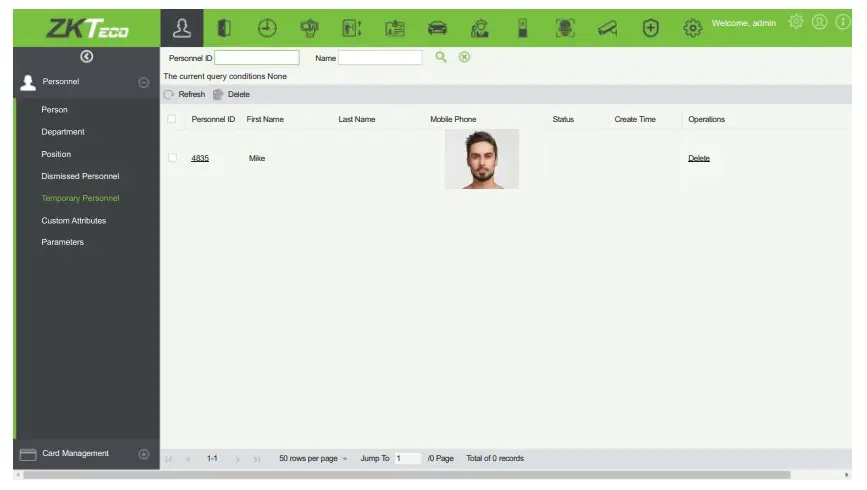Image resolution: width=867 pixels, height=490 pixels.
Task: Focus the Jump To page field
Action: tap(408, 458)
